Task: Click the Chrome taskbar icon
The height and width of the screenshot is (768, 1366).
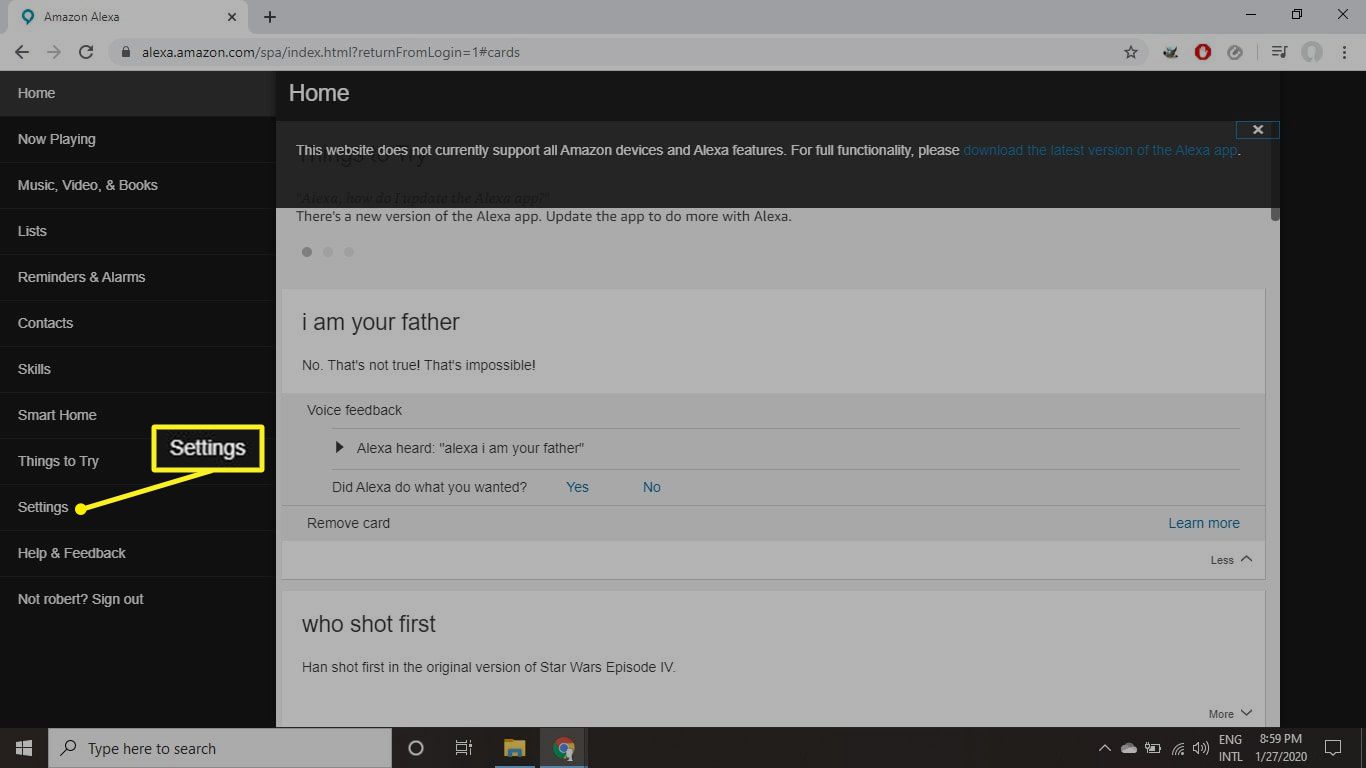Action: [x=564, y=748]
